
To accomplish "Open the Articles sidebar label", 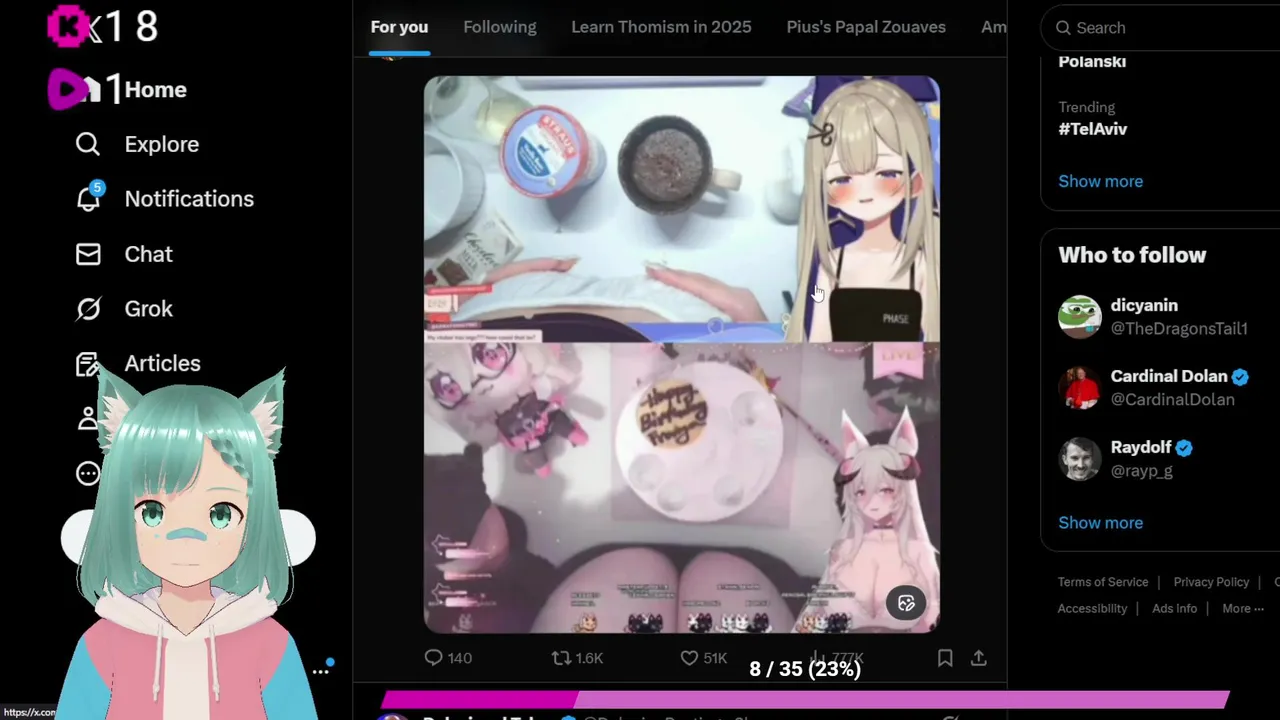I will pyautogui.click(x=162, y=364).
